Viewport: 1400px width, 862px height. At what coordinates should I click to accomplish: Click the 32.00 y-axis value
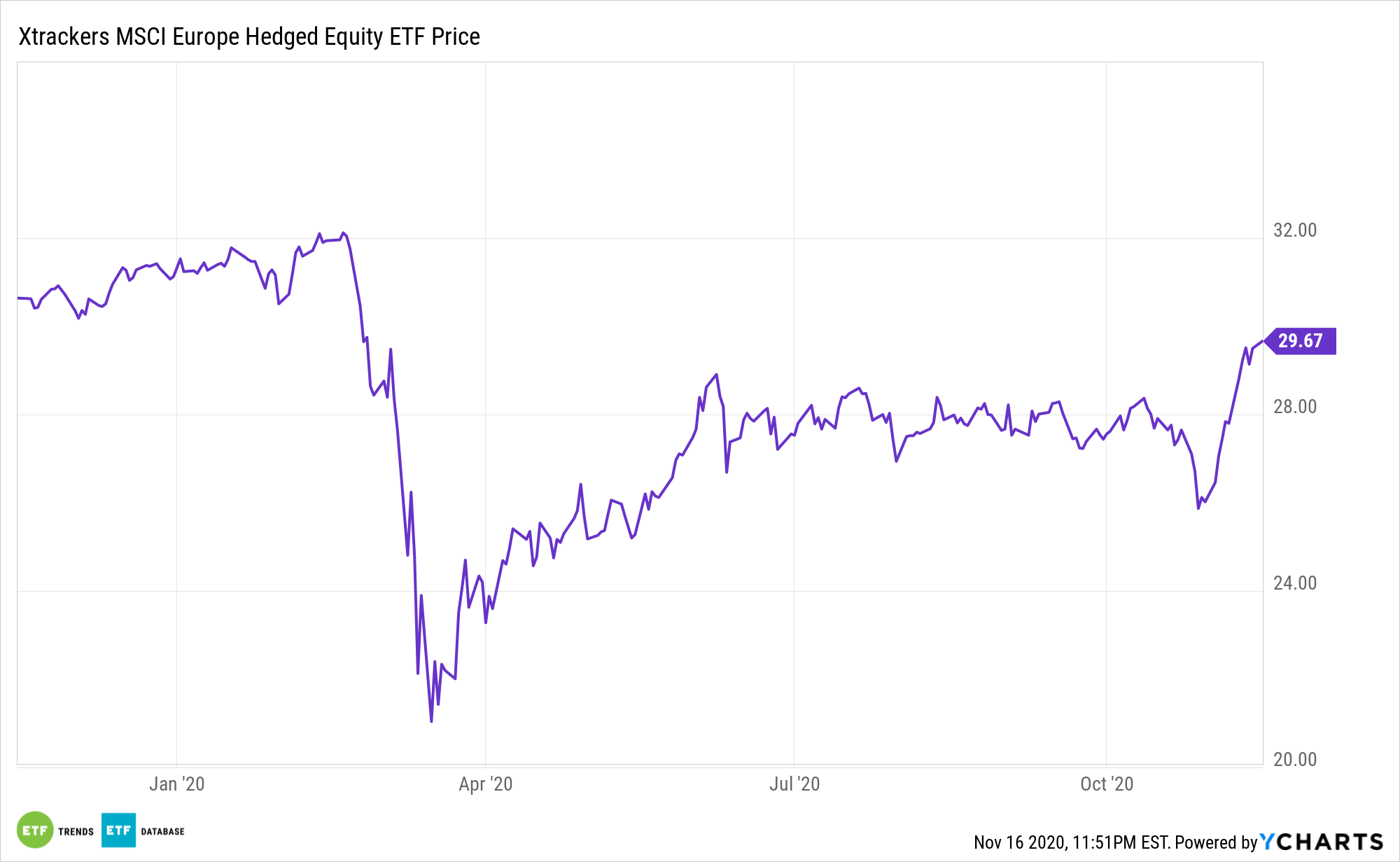pyautogui.click(x=1294, y=230)
